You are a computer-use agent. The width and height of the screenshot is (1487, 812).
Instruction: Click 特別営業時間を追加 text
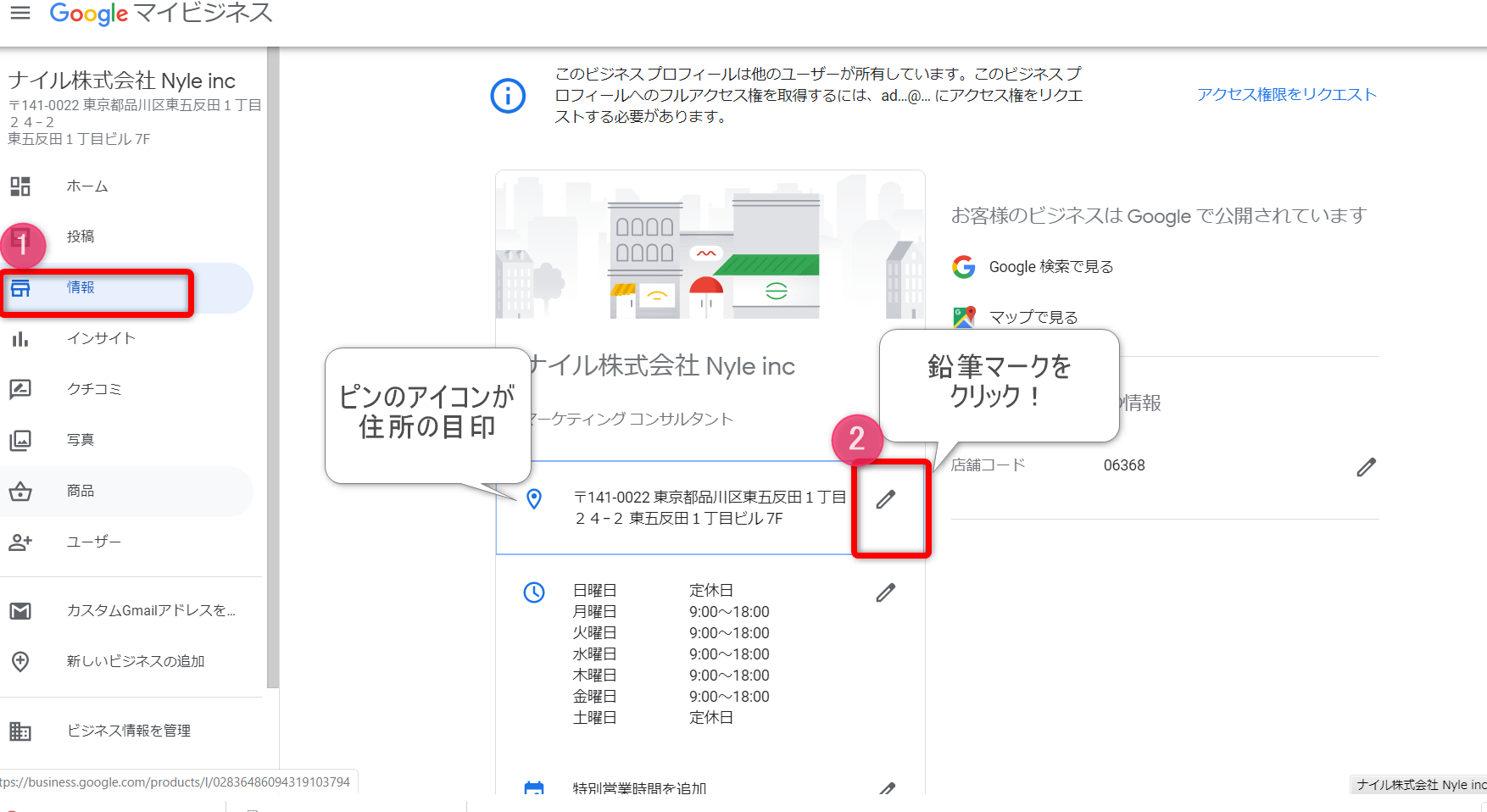639,788
